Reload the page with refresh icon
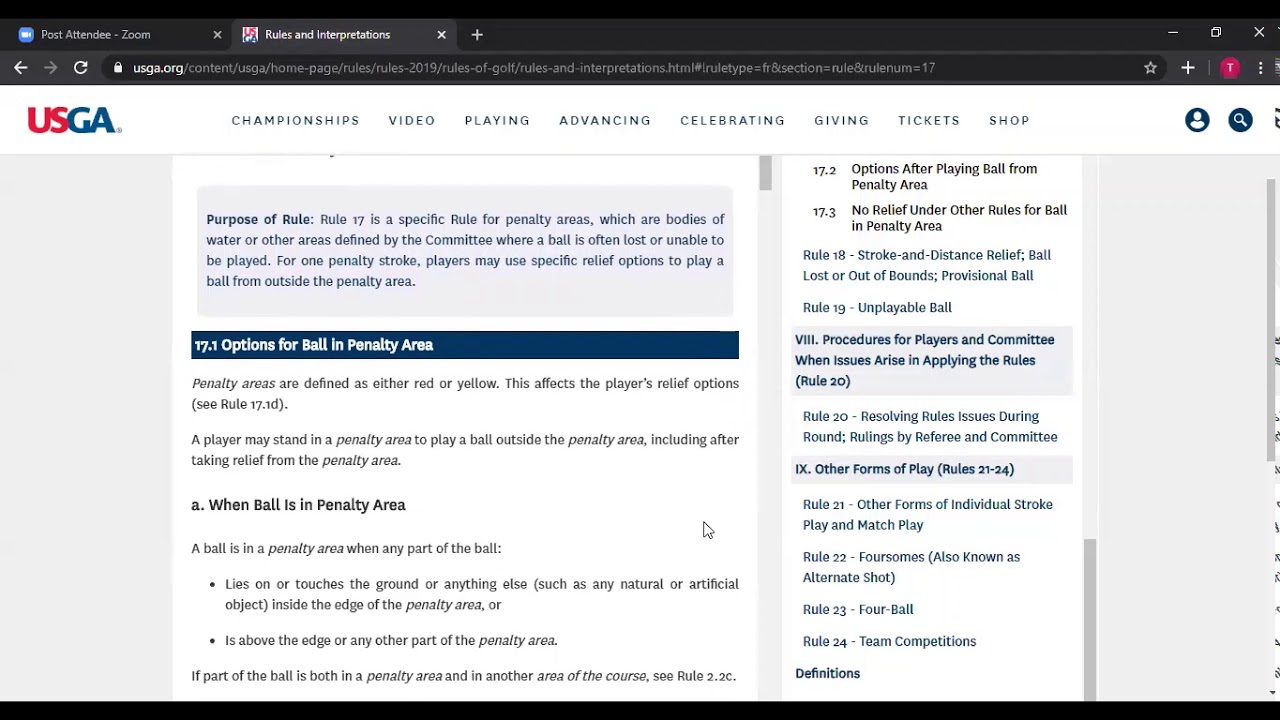Viewport: 1280px width, 720px height. [81, 68]
